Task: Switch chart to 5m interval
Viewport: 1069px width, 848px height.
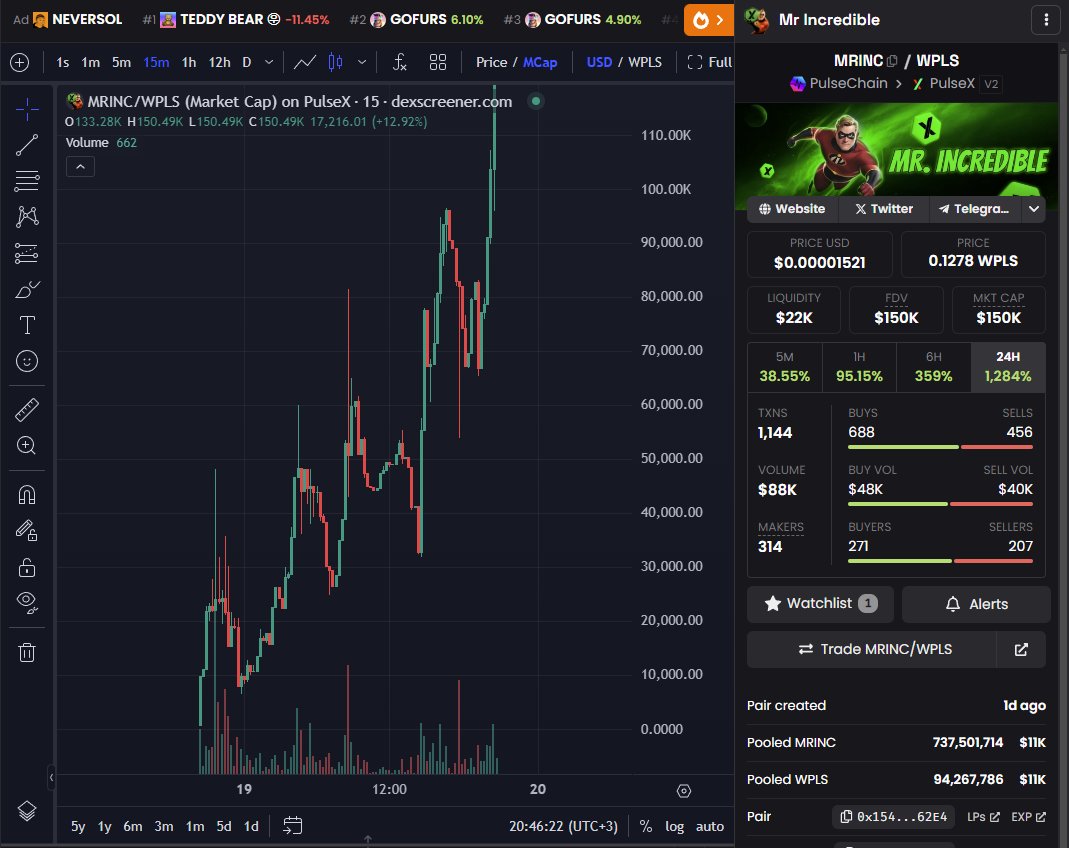Action: point(121,63)
